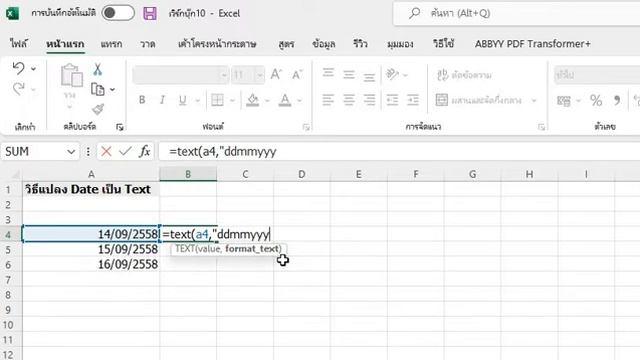640x360 pixels.
Task: Toggle Underline formatting
Action: tap(182, 100)
